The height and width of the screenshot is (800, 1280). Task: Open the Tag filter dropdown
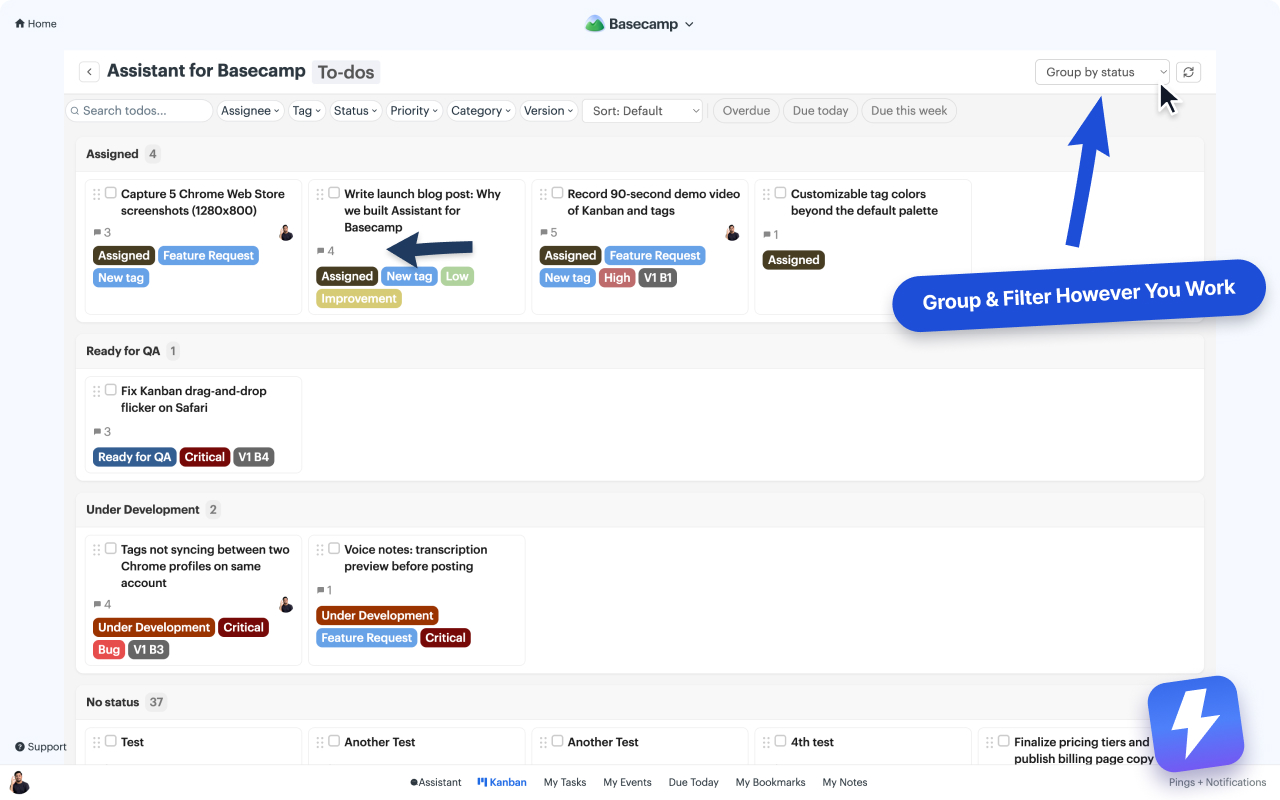pyautogui.click(x=307, y=111)
